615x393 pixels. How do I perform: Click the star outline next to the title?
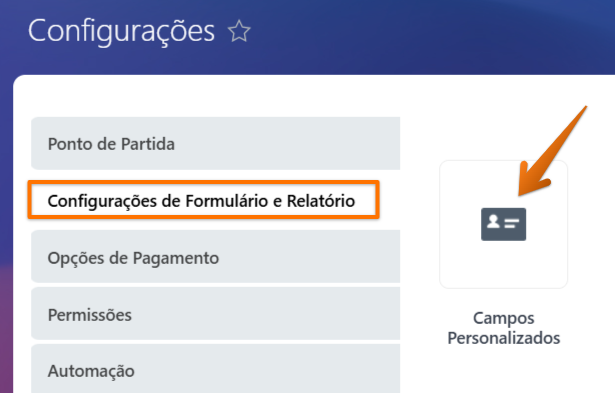(239, 31)
